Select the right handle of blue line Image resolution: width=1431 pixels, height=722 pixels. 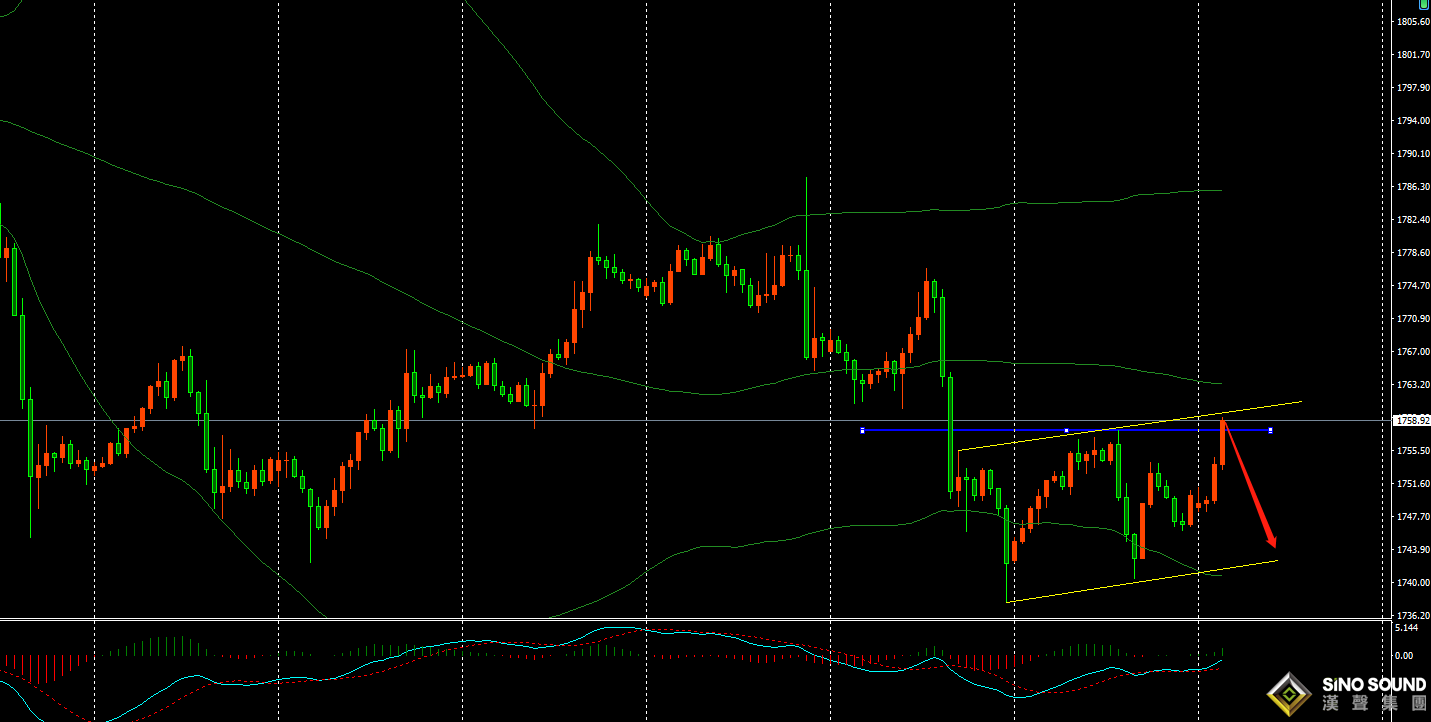[x=1270, y=431]
